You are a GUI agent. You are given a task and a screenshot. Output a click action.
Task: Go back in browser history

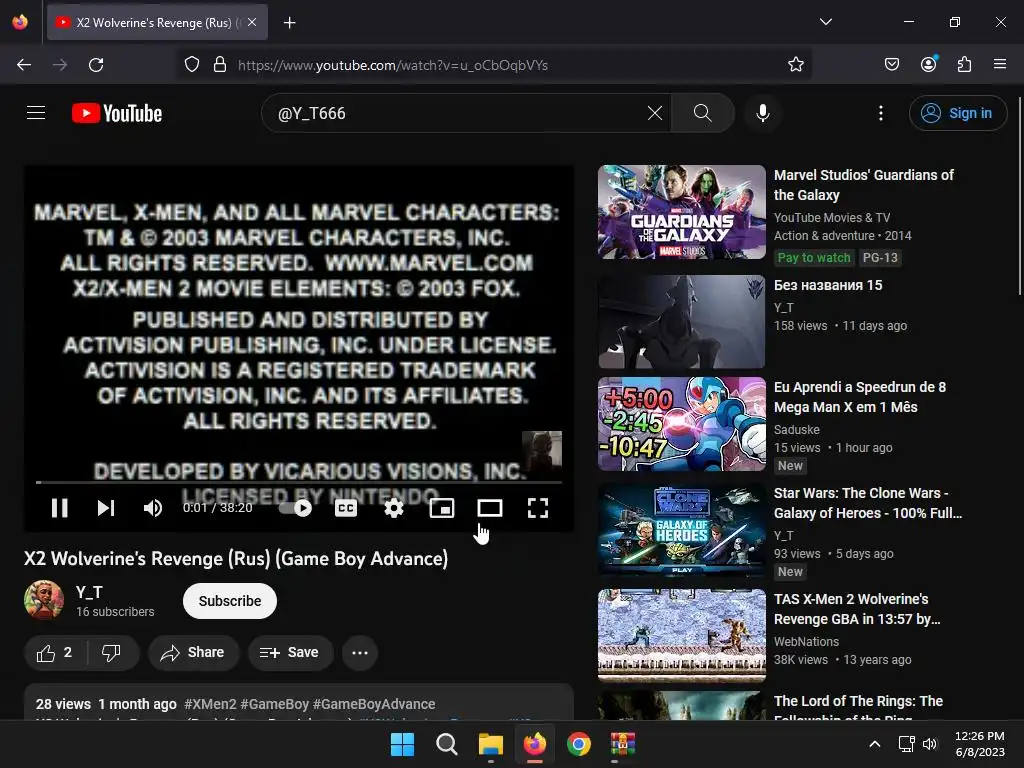tap(24, 65)
